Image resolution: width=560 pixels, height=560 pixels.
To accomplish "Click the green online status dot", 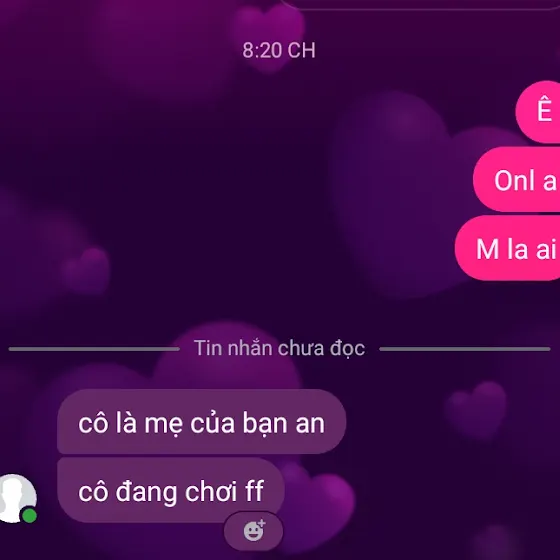I will pyautogui.click(x=29, y=516).
